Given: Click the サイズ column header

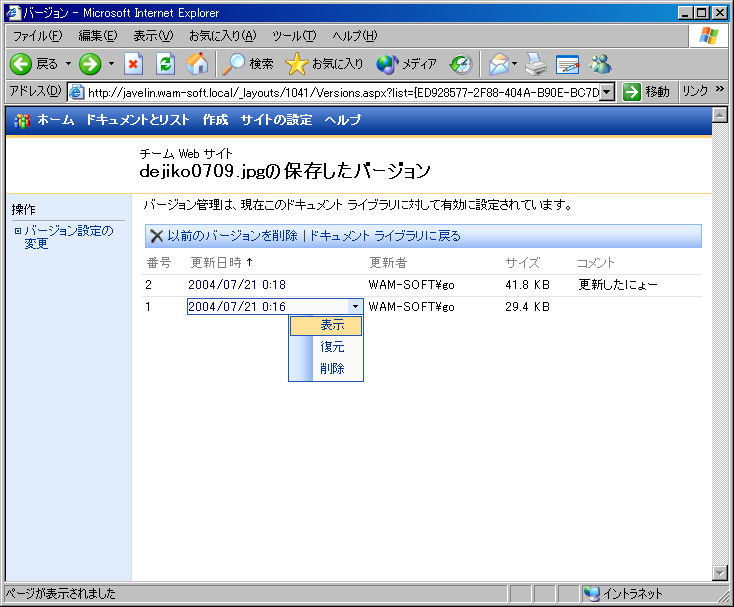Looking at the screenshot, I should 522,263.
